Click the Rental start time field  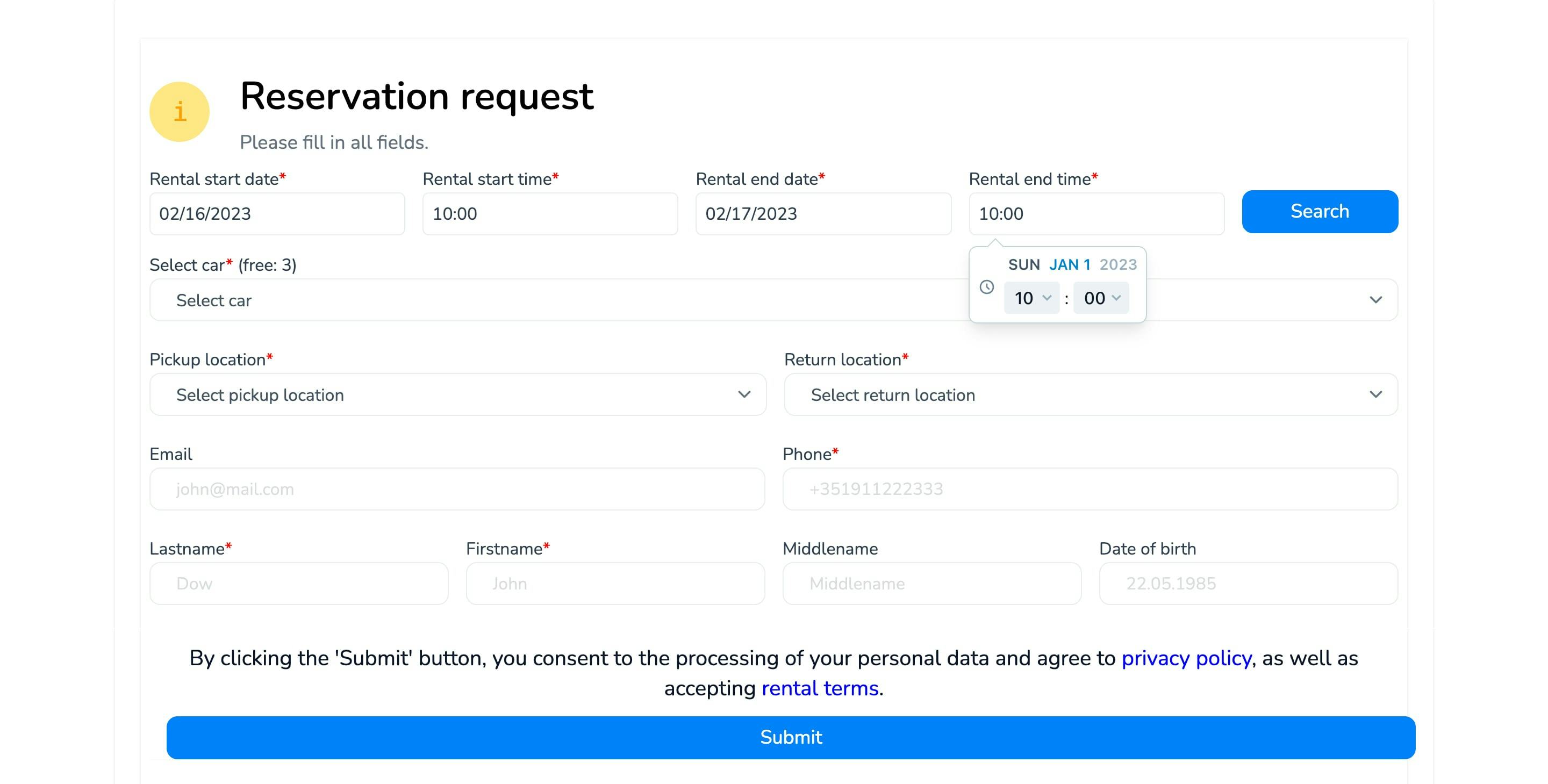tap(550, 214)
